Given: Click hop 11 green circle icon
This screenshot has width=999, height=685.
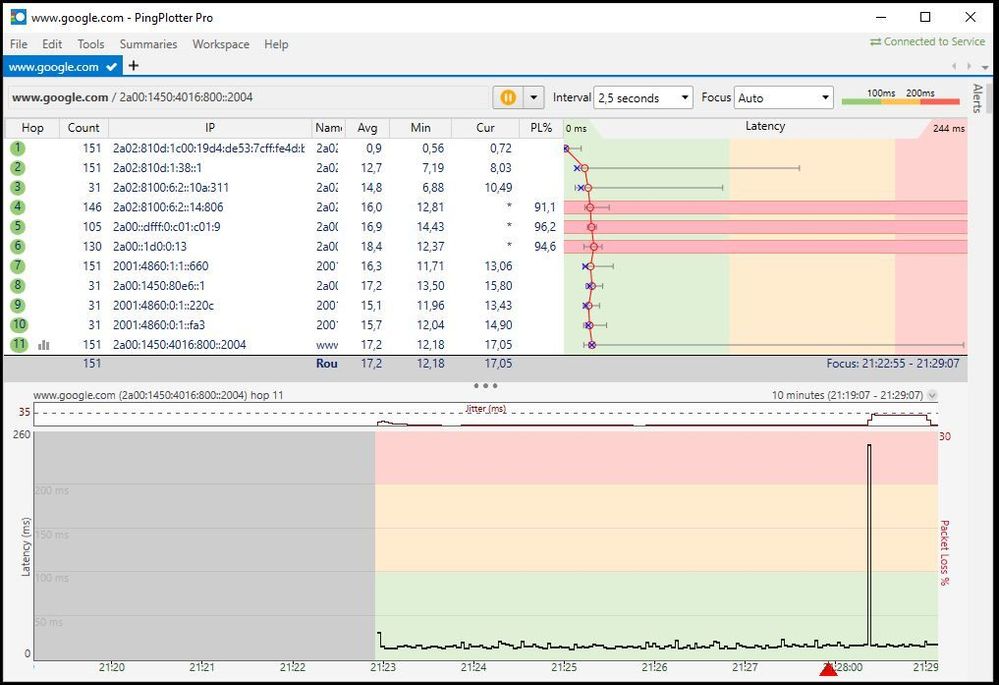Looking at the screenshot, I should pos(18,344).
